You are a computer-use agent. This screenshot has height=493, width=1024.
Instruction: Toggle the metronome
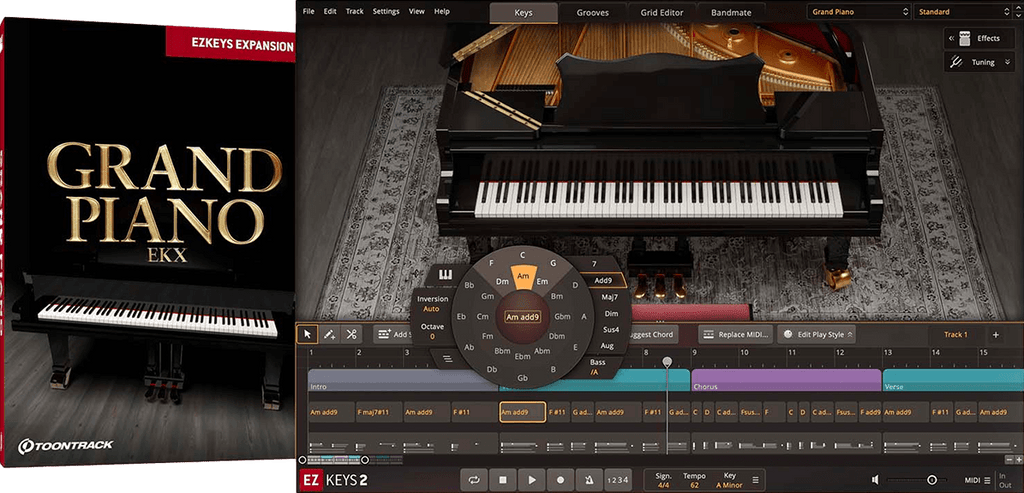(589, 480)
